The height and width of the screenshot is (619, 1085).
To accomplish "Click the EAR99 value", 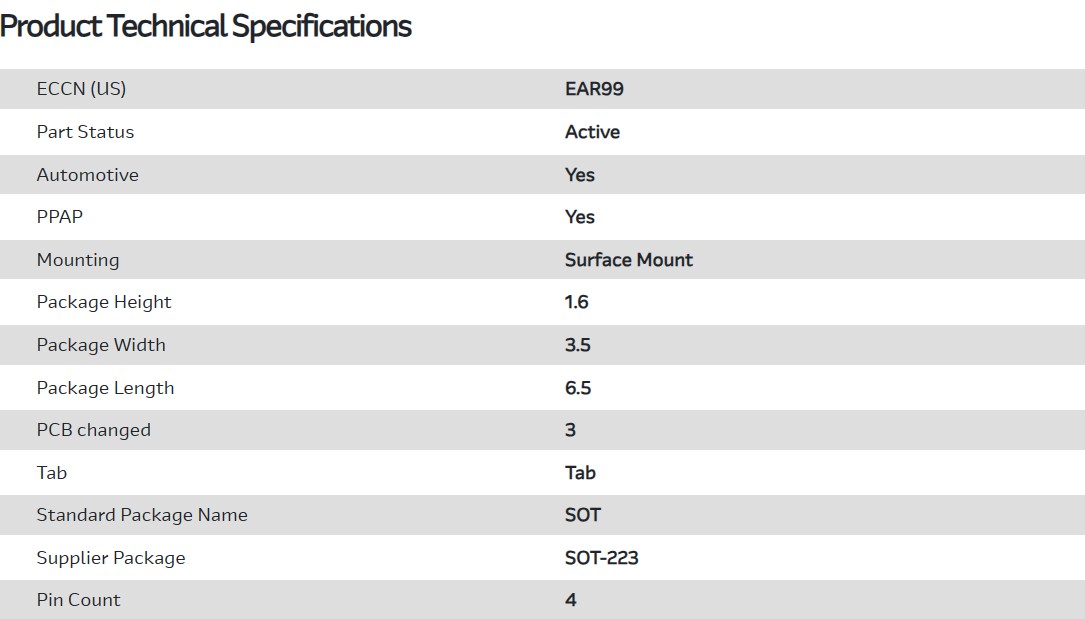I will click(594, 89).
